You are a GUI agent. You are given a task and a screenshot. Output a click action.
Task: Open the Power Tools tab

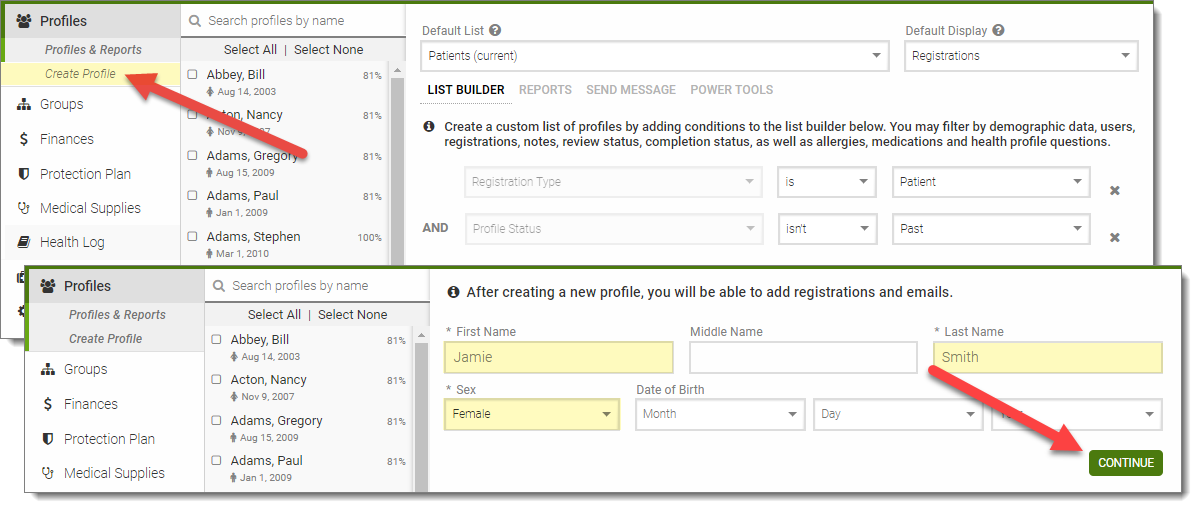pos(731,90)
